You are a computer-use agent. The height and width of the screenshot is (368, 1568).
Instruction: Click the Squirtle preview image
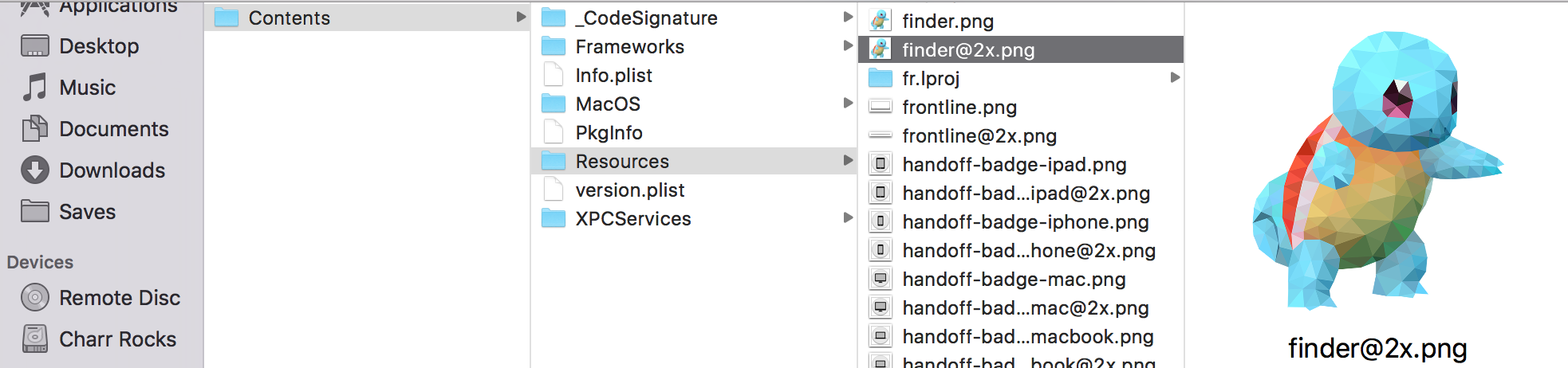(1377, 171)
